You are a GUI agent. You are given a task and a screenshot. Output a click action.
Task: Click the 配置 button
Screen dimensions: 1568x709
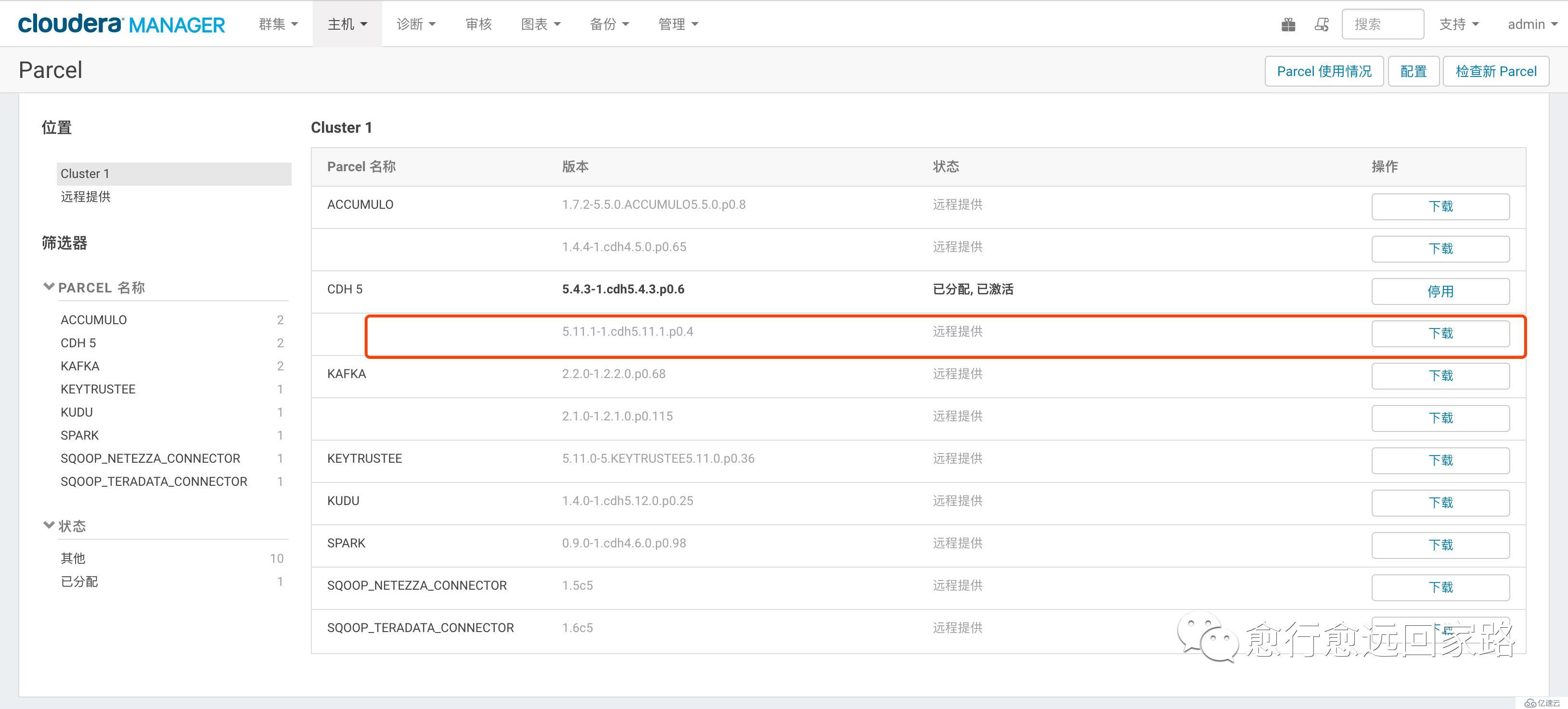pyautogui.click(x=1413, y=71)
